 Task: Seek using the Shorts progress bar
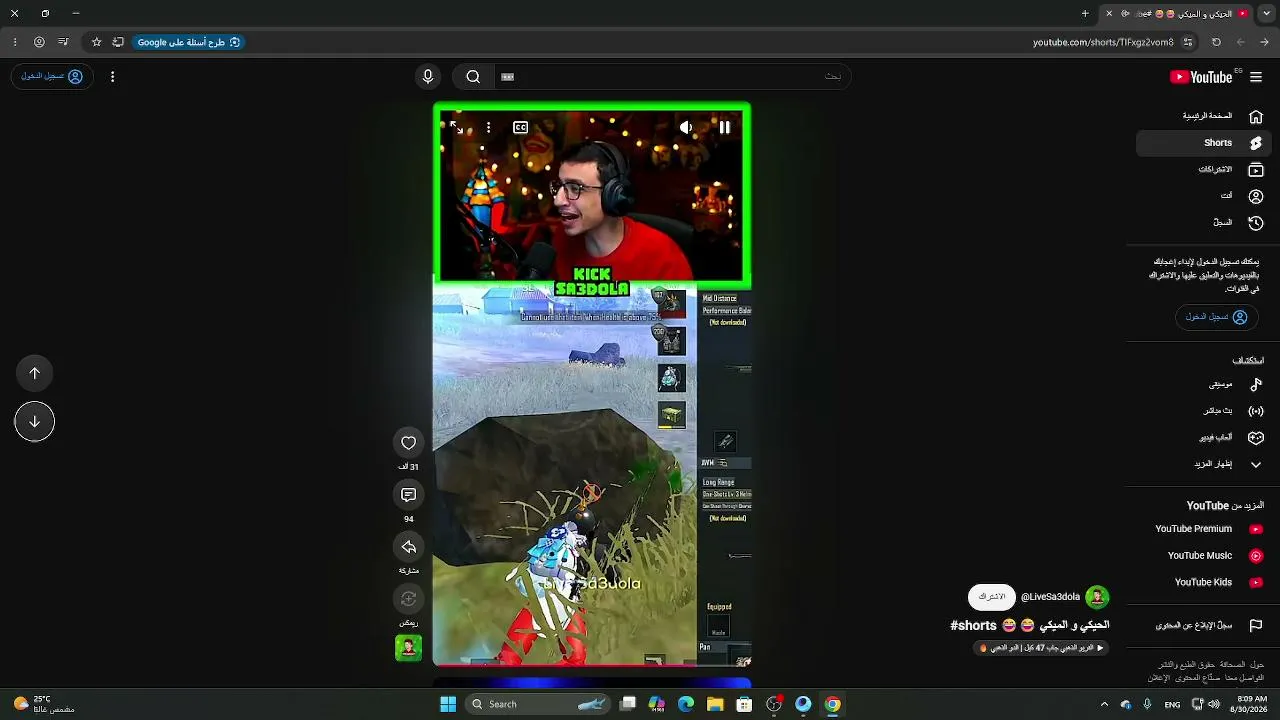(x=592, y=665)
